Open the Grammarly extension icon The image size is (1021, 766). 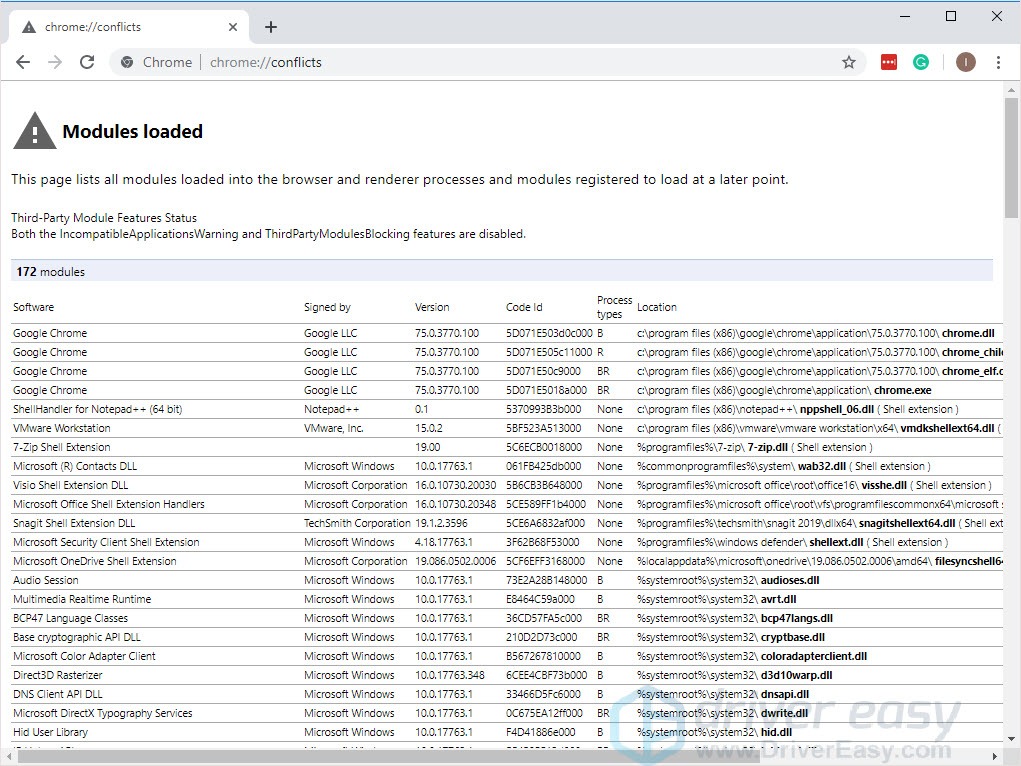point(921,62)
